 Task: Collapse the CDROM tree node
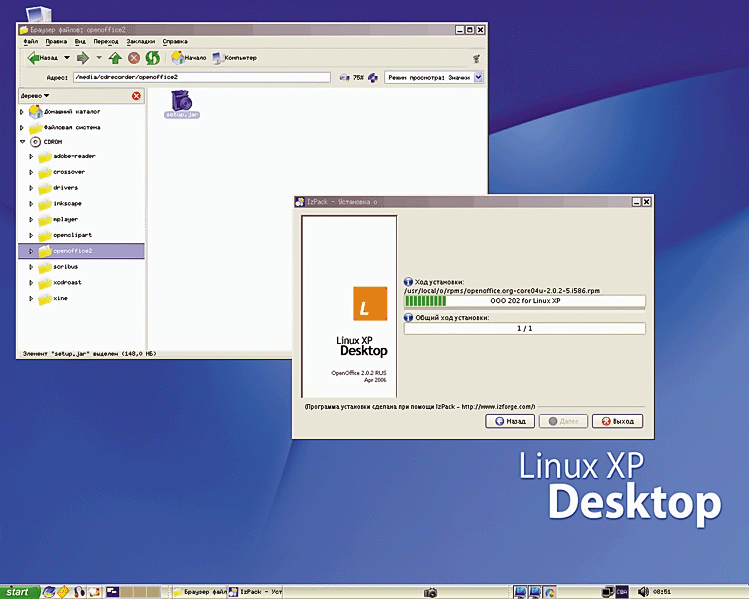pyautogui.click(x=22, y=142)
